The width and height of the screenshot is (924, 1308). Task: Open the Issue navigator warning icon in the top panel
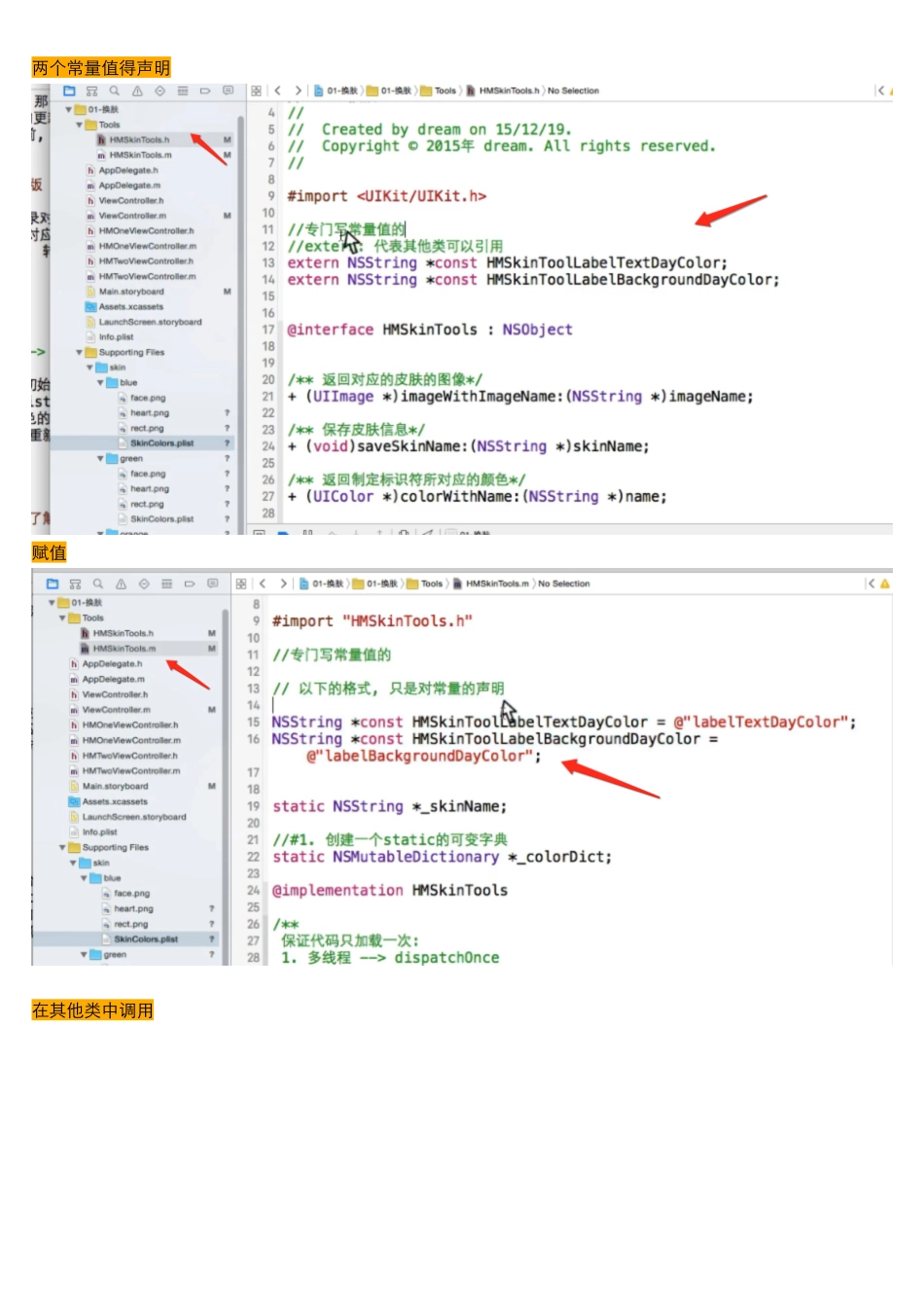(137, 90)
